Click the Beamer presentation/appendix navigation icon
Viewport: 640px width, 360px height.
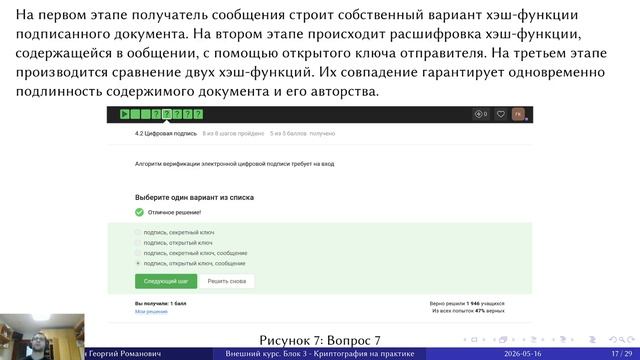click(x=593, y=340)
